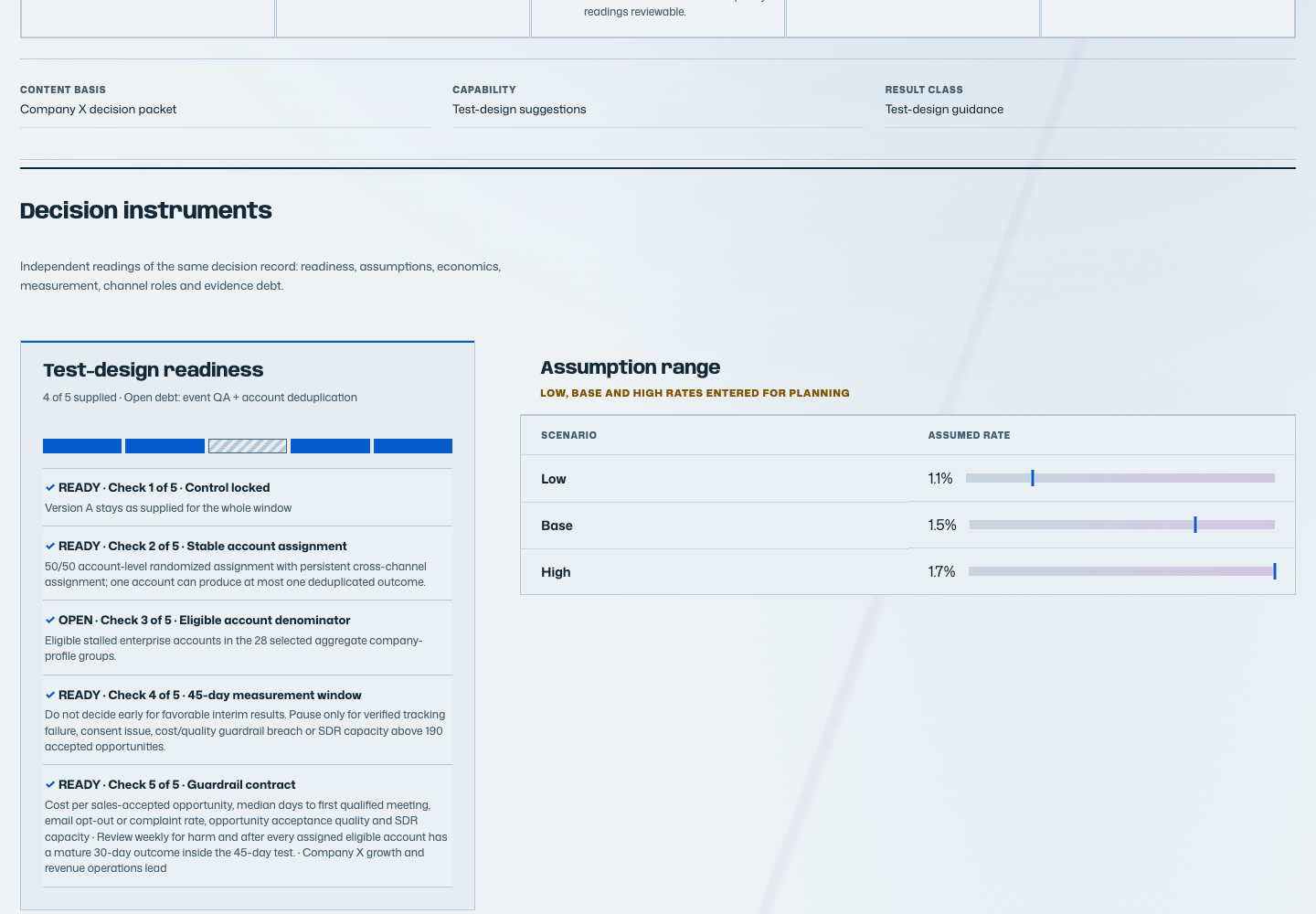This screenshot has width=1316, height=914.
Task: Select 'Check 2 of 5 · Stable account assignment' title
Action: [x=228, y=547]
